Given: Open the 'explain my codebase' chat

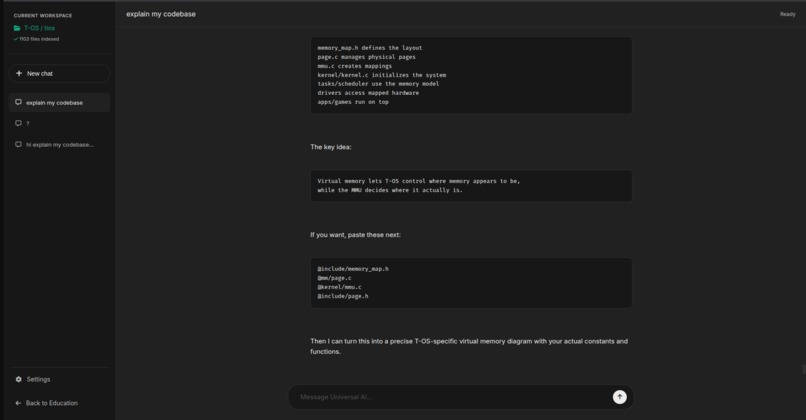Looking at the screenshot, I should click(59, 103).
